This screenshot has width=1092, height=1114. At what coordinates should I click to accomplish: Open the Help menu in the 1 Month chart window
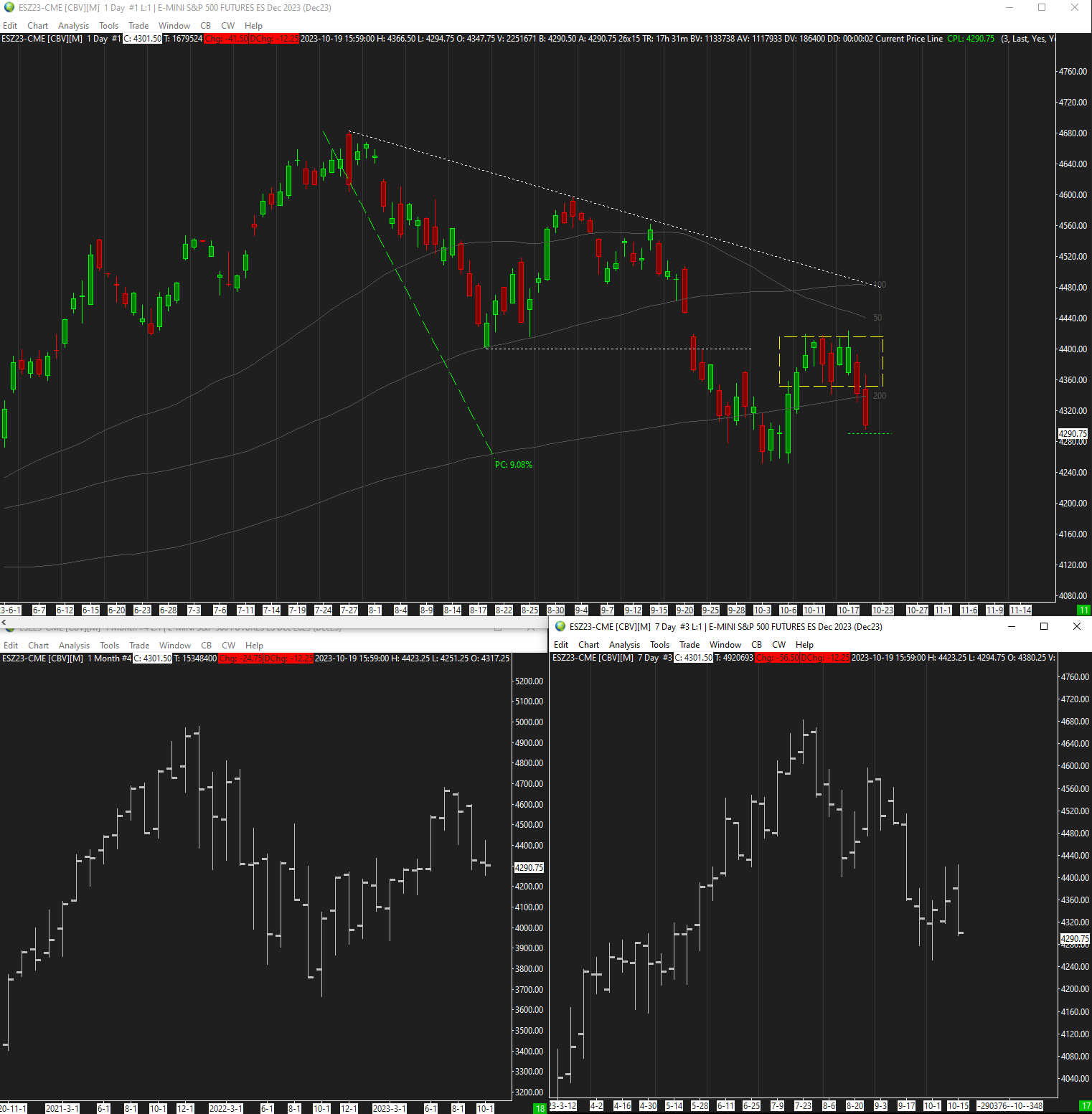pos(254,646)
